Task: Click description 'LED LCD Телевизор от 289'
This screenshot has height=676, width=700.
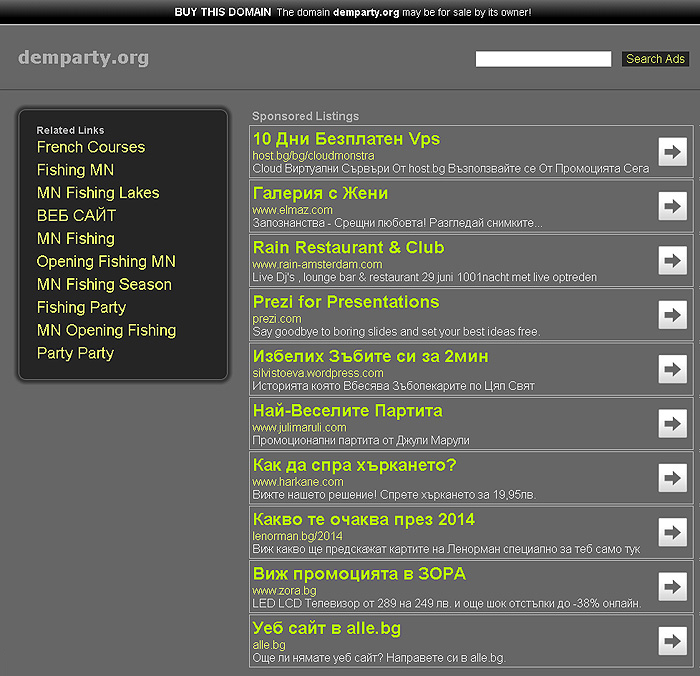Action: point(447,604)
